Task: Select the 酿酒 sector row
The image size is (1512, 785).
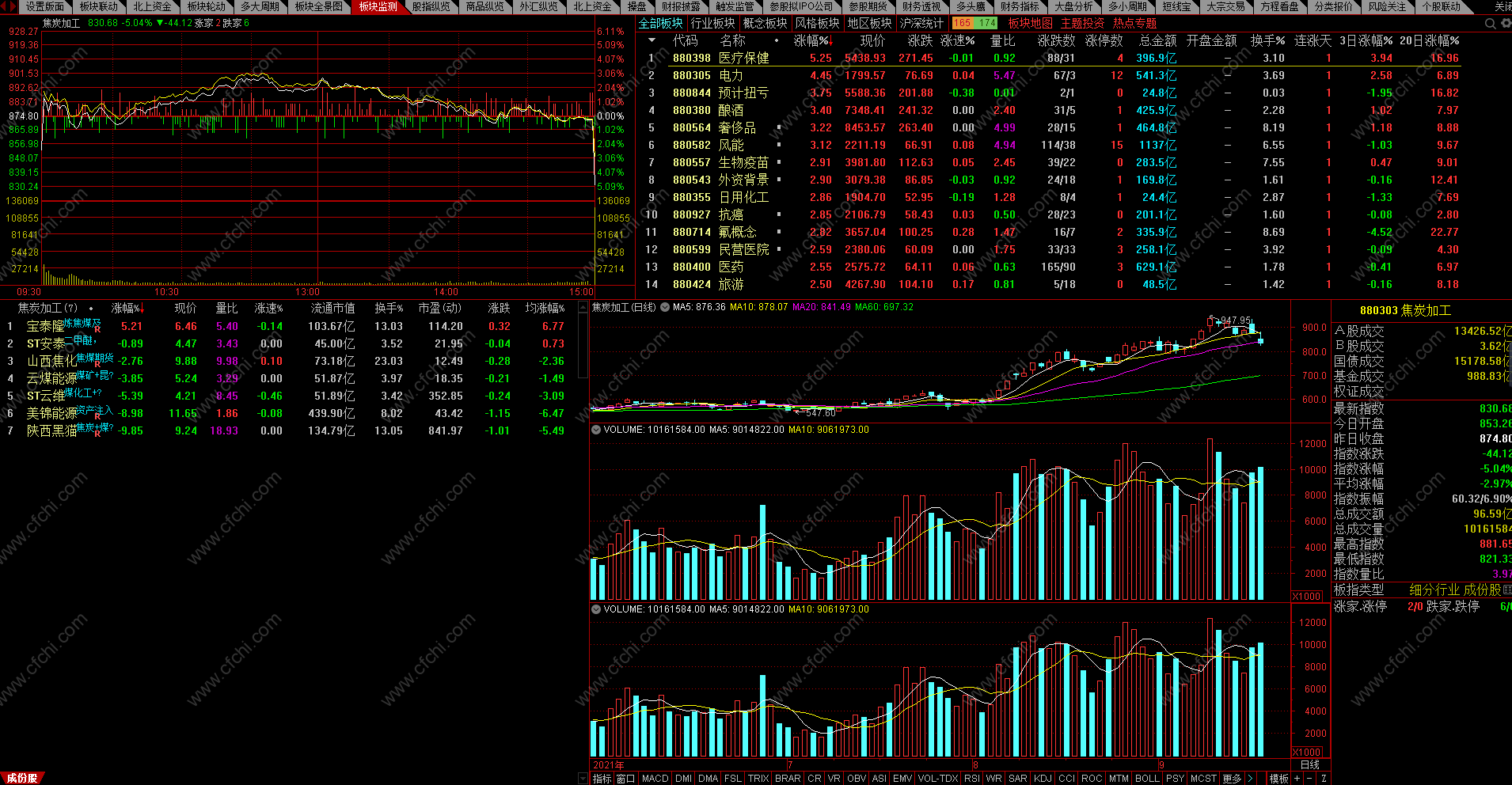Action: [x=1049, y=110]
